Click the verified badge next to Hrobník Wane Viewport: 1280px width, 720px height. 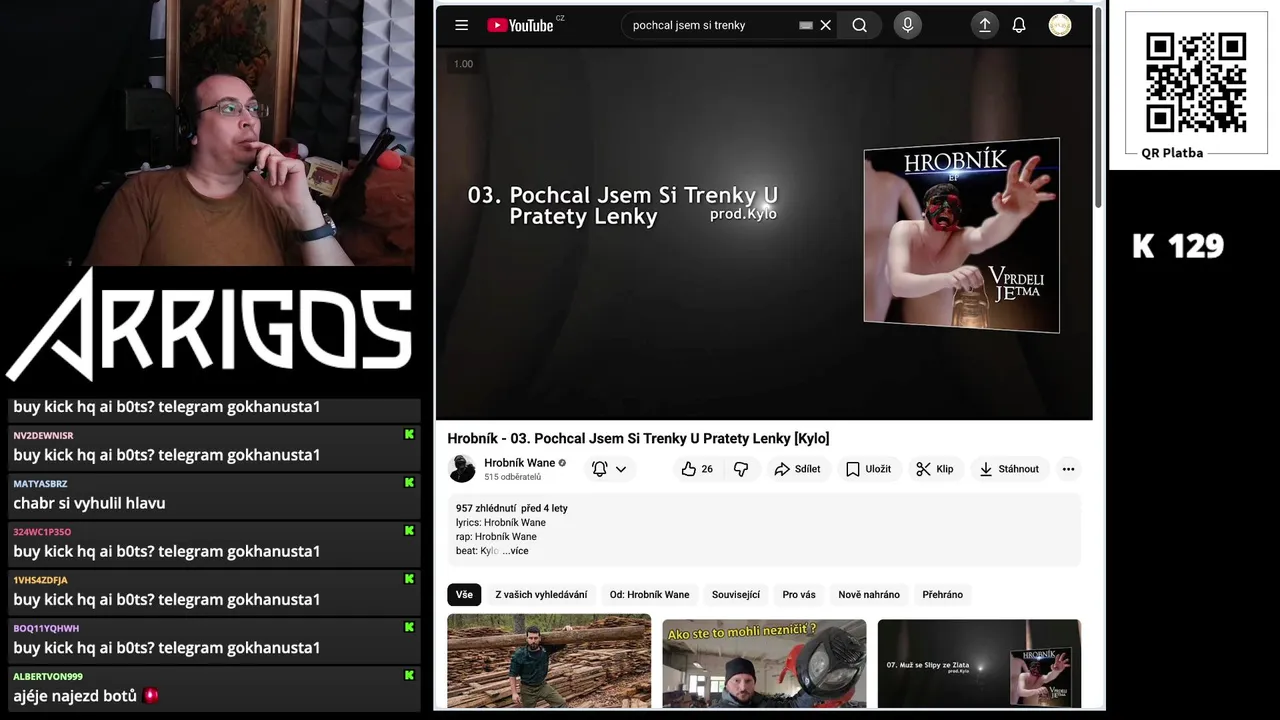[562, 463]
